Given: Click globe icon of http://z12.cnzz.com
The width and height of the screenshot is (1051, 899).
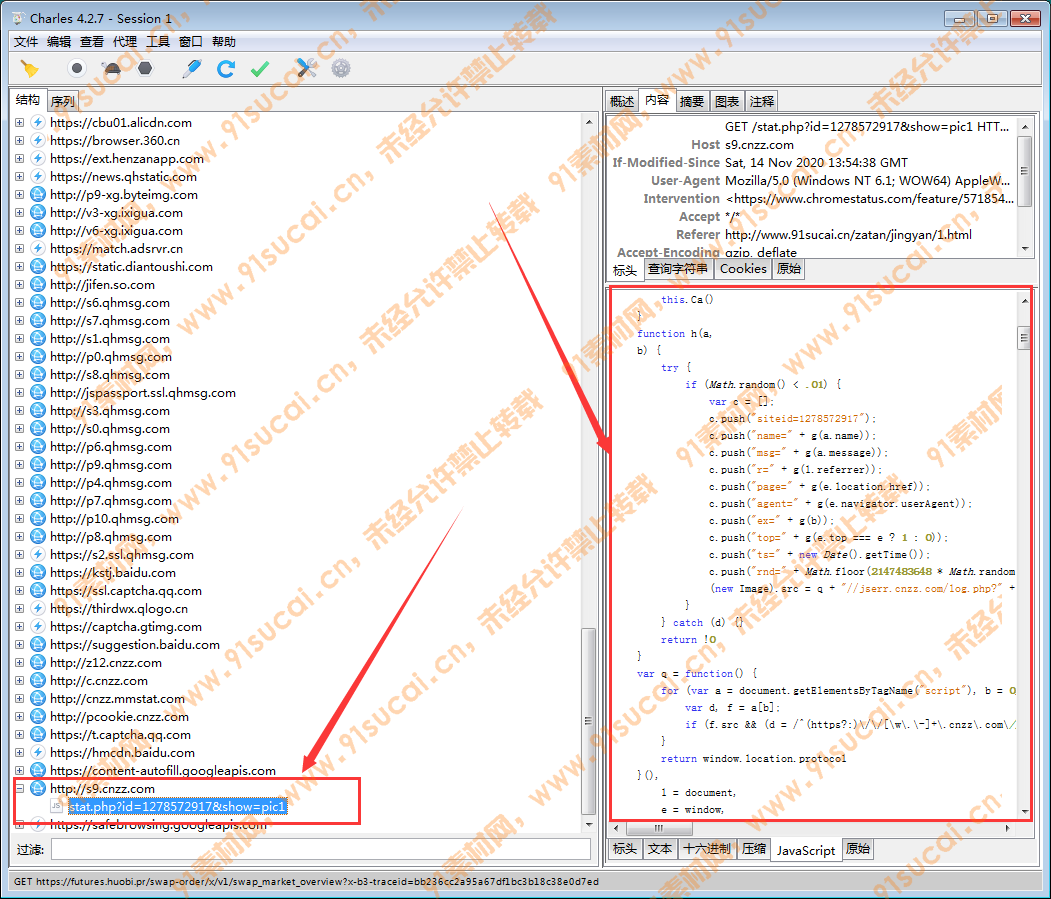Looking at the screenshot, I should (38, 662).
